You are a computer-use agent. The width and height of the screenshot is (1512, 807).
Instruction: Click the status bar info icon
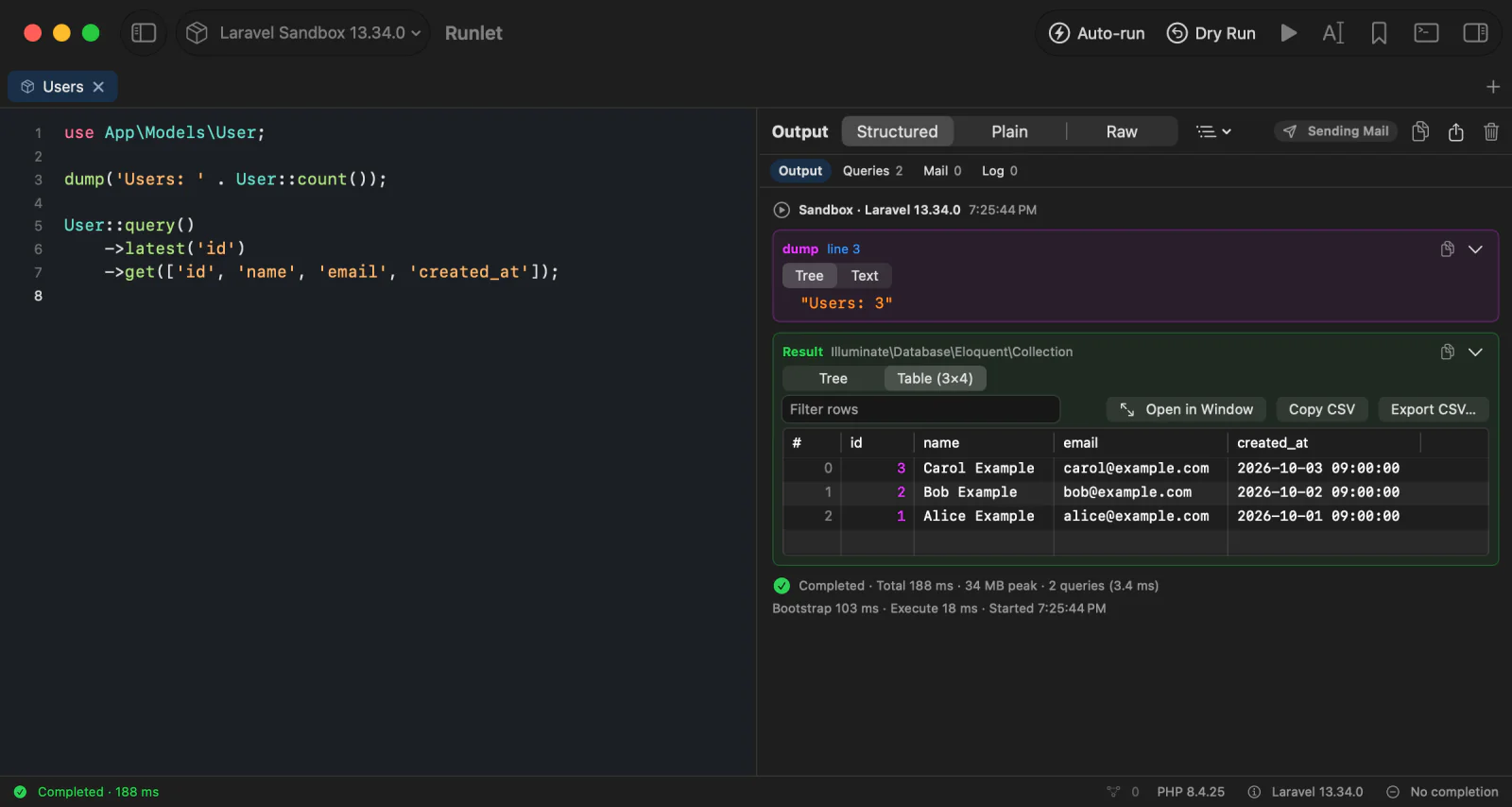pyautogui.click(x=1254, y=792)
